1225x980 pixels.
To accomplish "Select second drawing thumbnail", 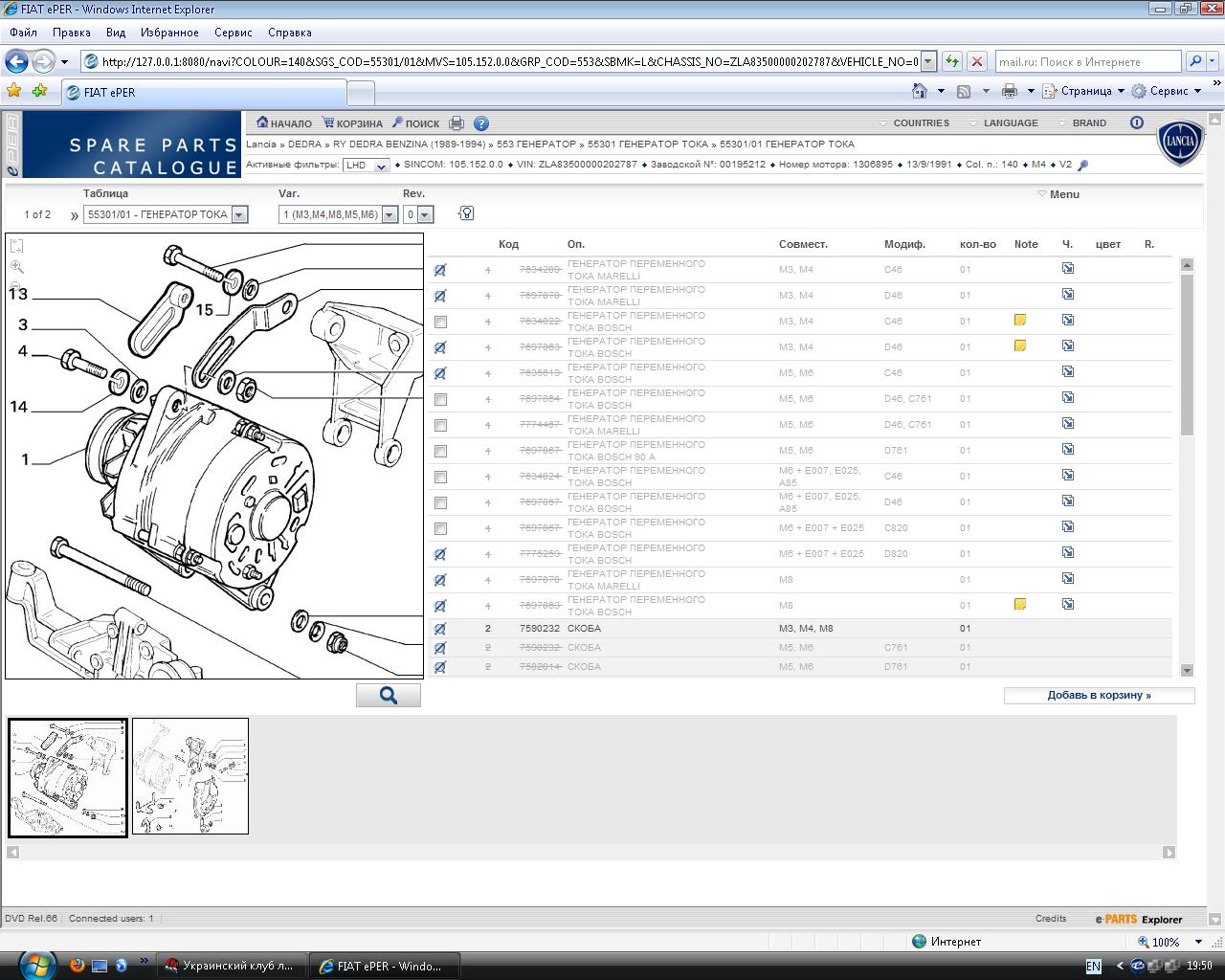I will pos(189,776).
